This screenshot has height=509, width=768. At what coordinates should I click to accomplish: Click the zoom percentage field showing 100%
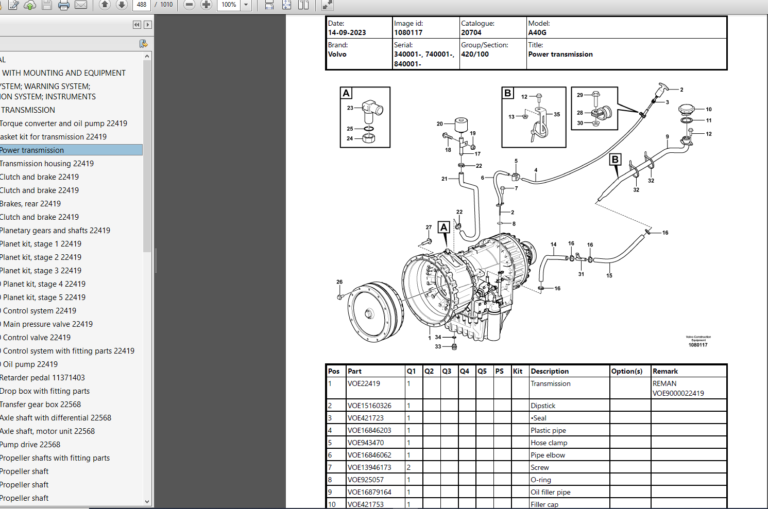pyautogui.click(x=227, y=5)
